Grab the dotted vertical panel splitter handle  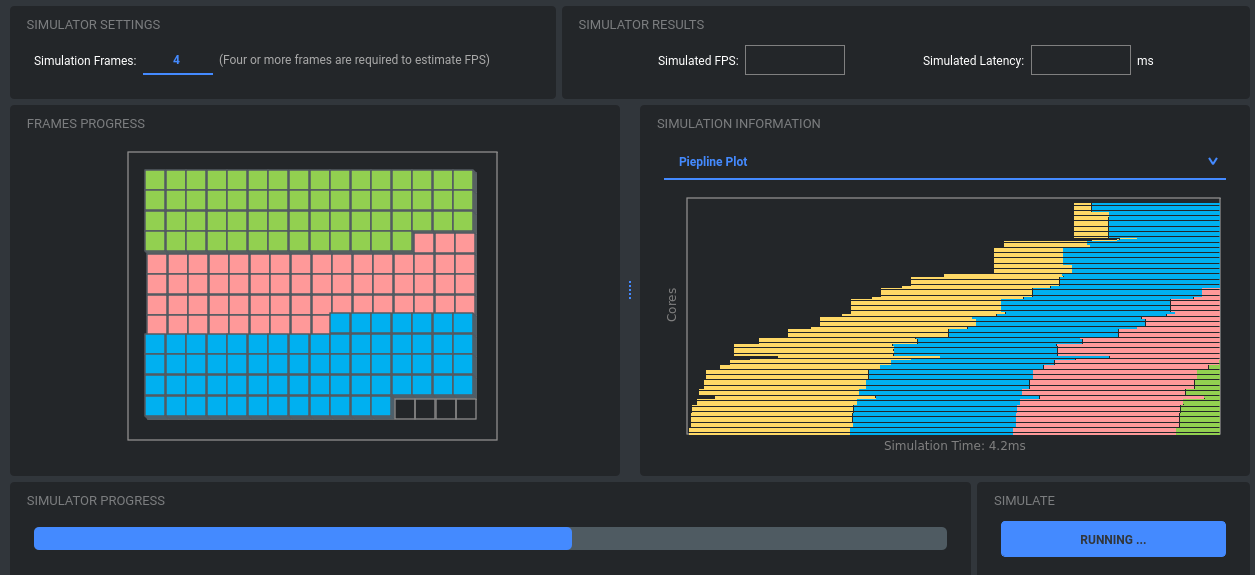point(630,290)
